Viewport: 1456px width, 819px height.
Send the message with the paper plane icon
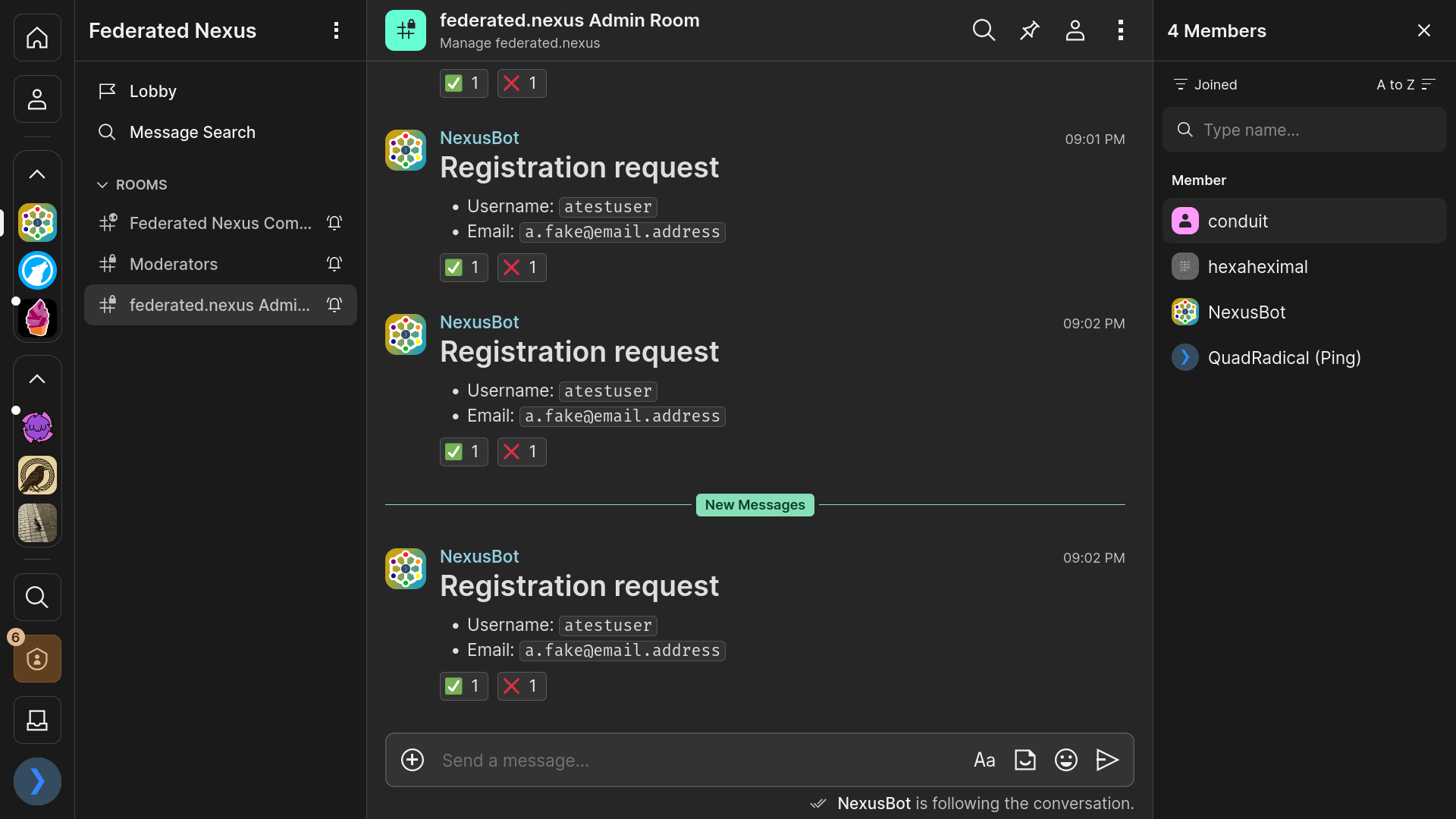[1107, 760]
